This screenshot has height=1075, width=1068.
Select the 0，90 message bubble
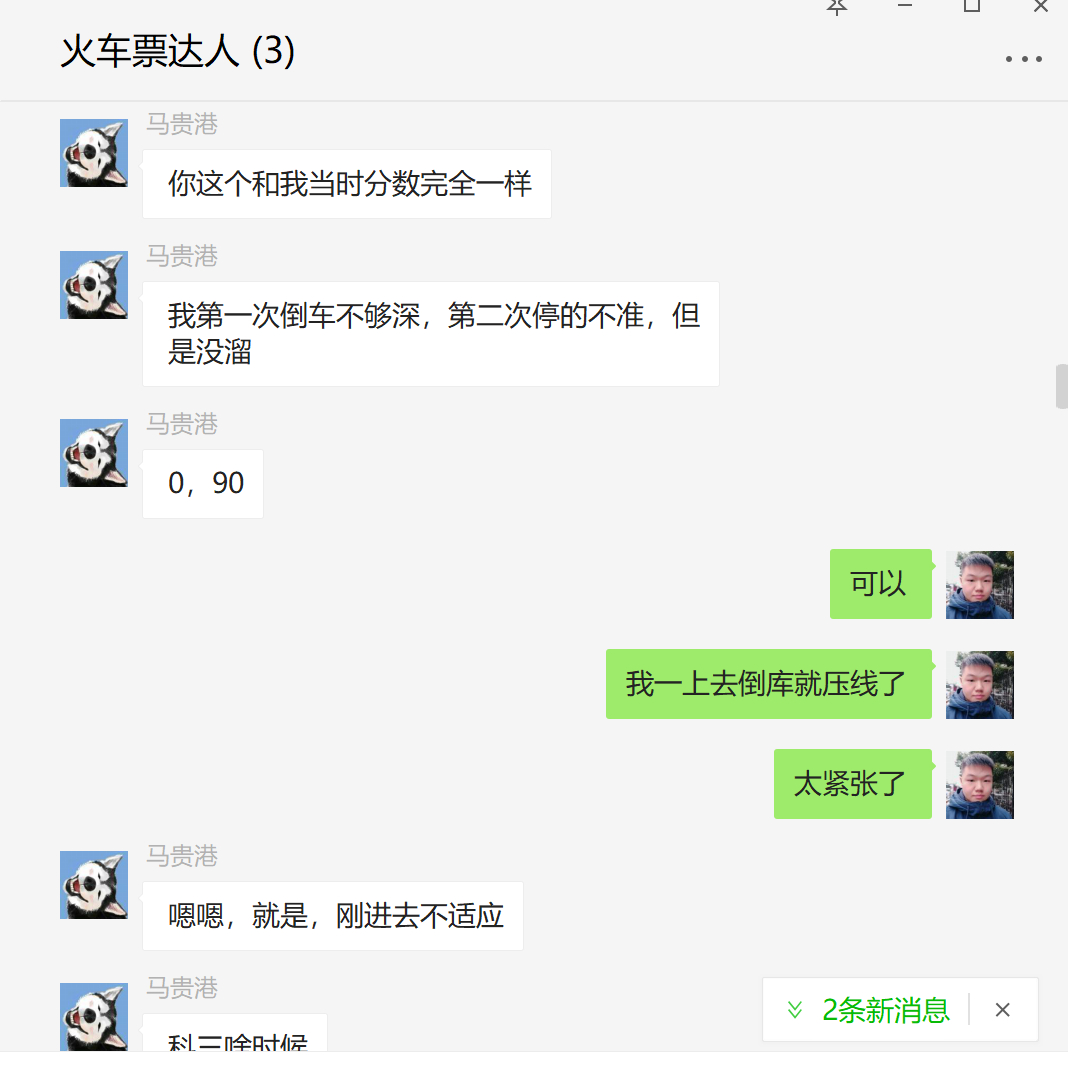(x=203, y=484)
